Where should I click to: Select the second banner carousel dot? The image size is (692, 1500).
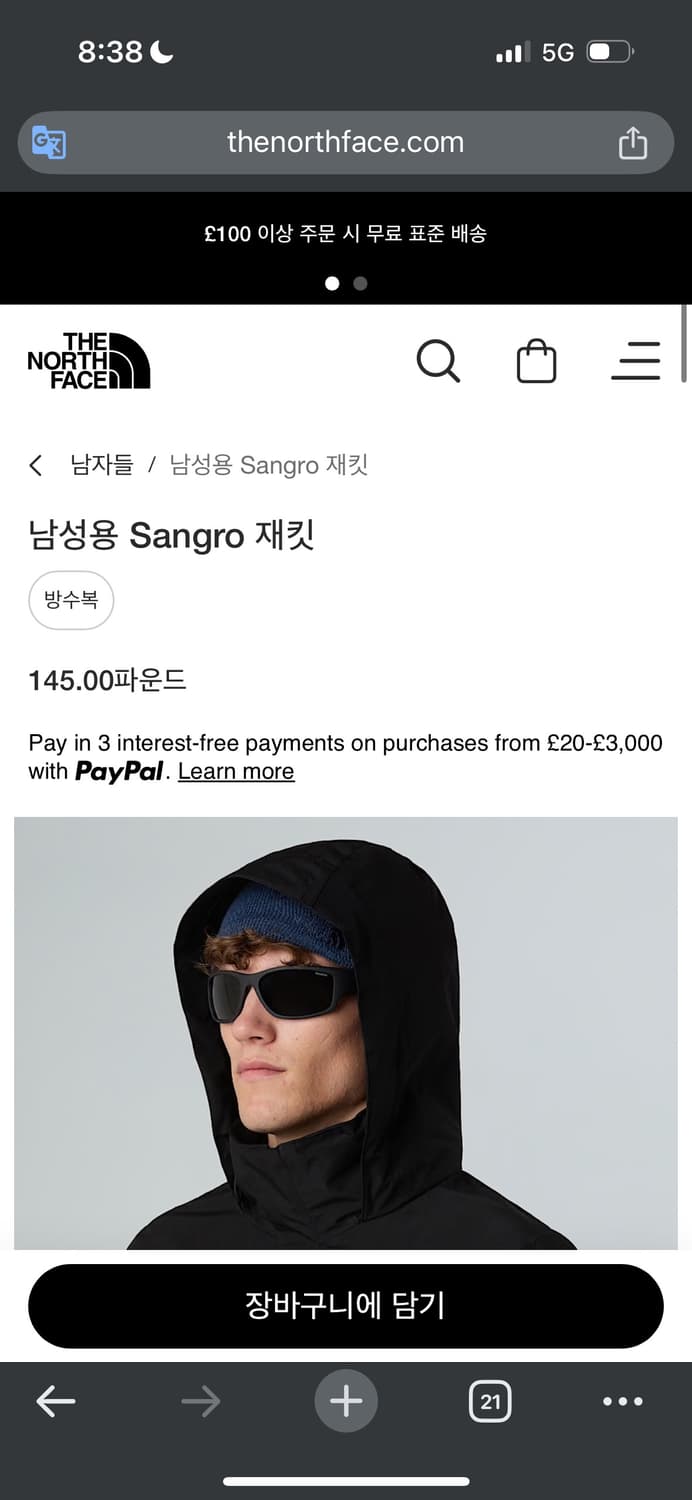point(360,283)
